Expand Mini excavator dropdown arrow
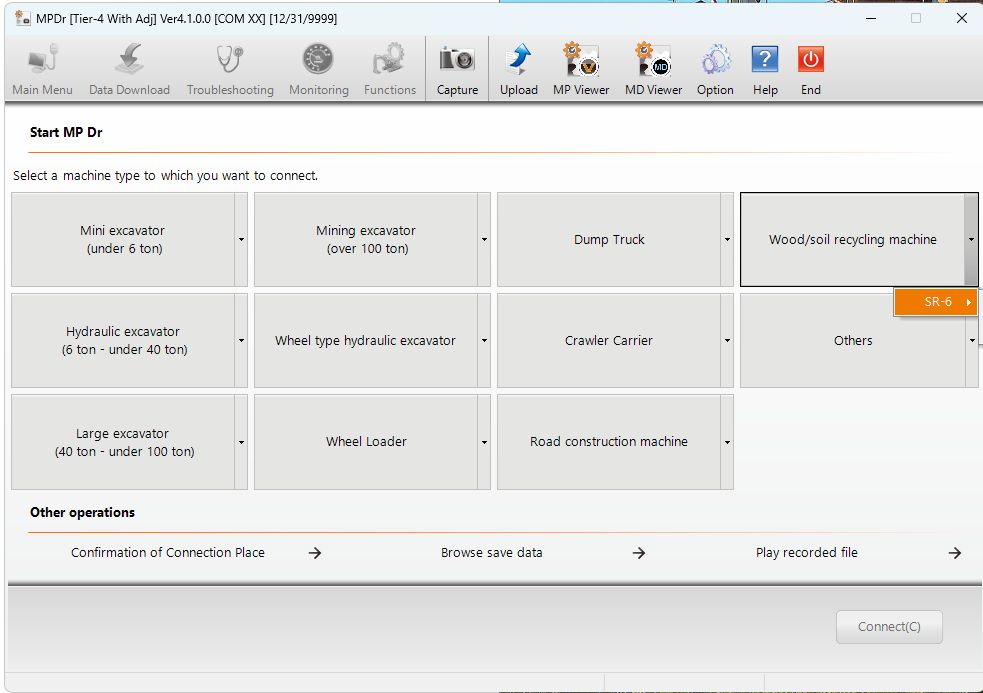983x693 pixels. click(241, 240)
